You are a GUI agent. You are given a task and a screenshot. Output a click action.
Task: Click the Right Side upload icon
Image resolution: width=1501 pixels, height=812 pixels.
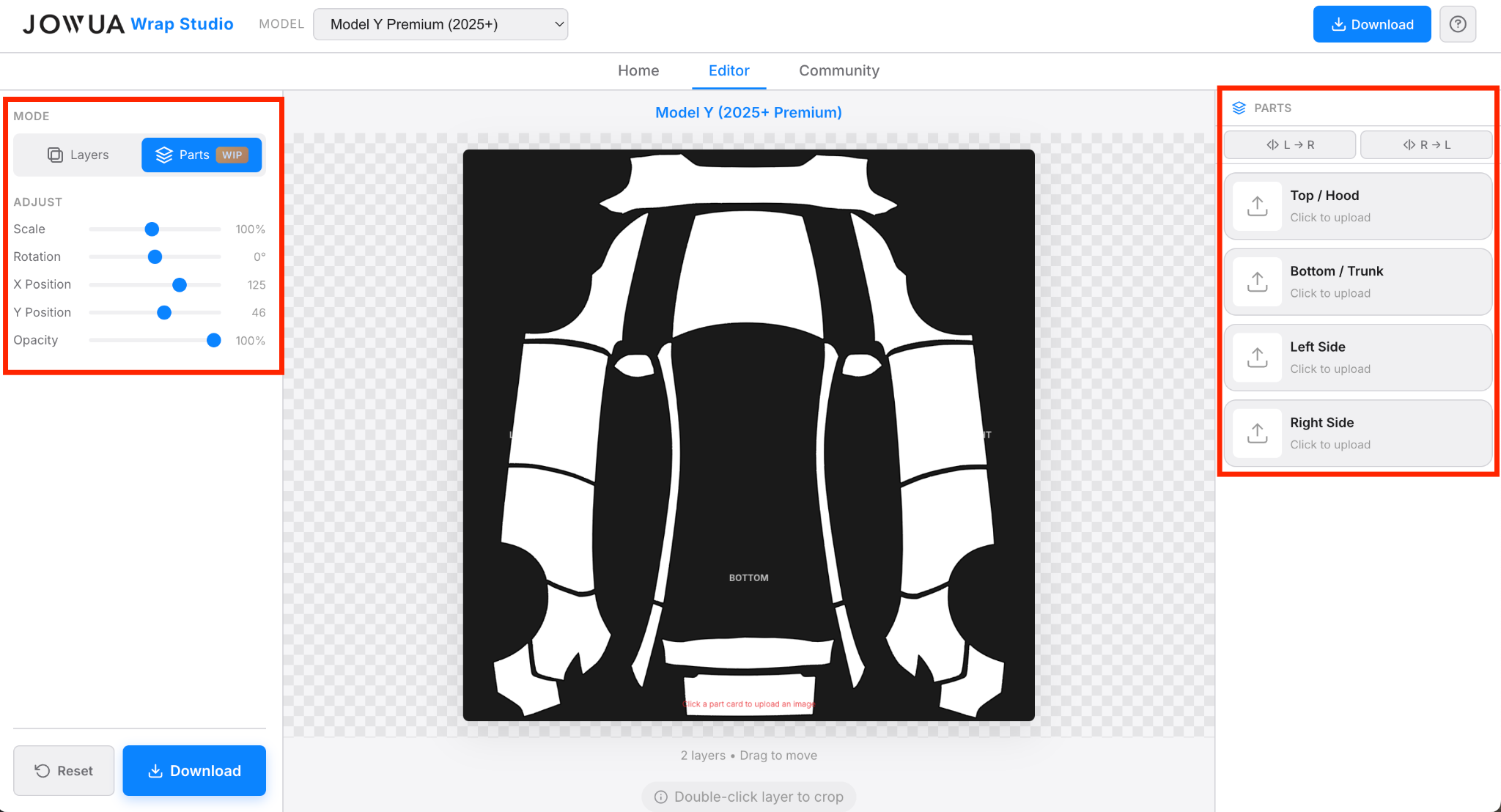click(1256, 433)
